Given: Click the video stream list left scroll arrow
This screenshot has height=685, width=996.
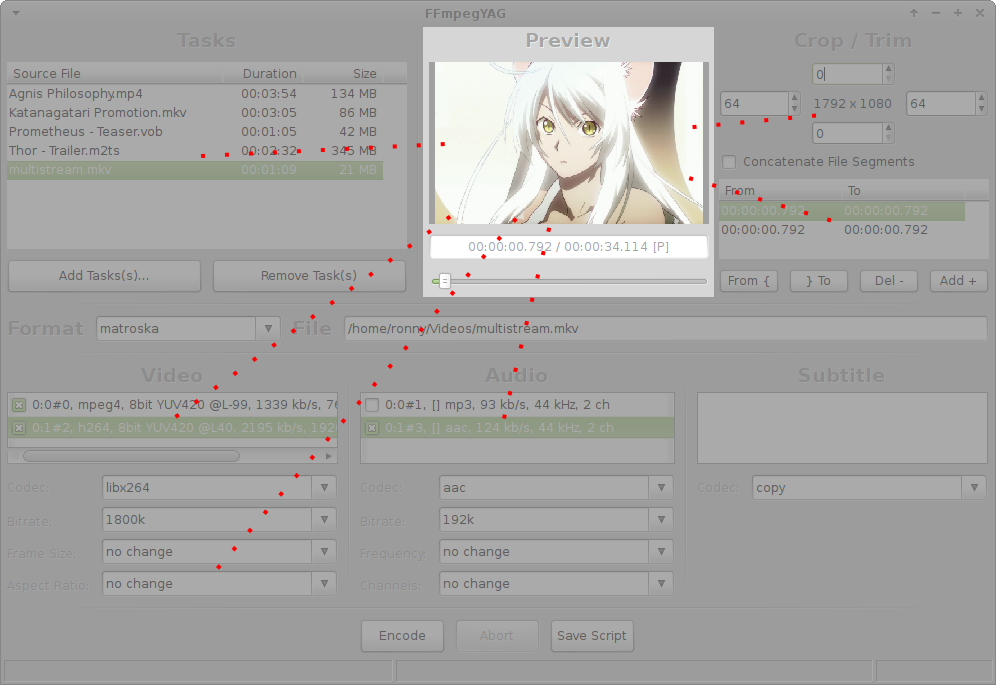Looking at the screenshot, I should tap(15, 456).
